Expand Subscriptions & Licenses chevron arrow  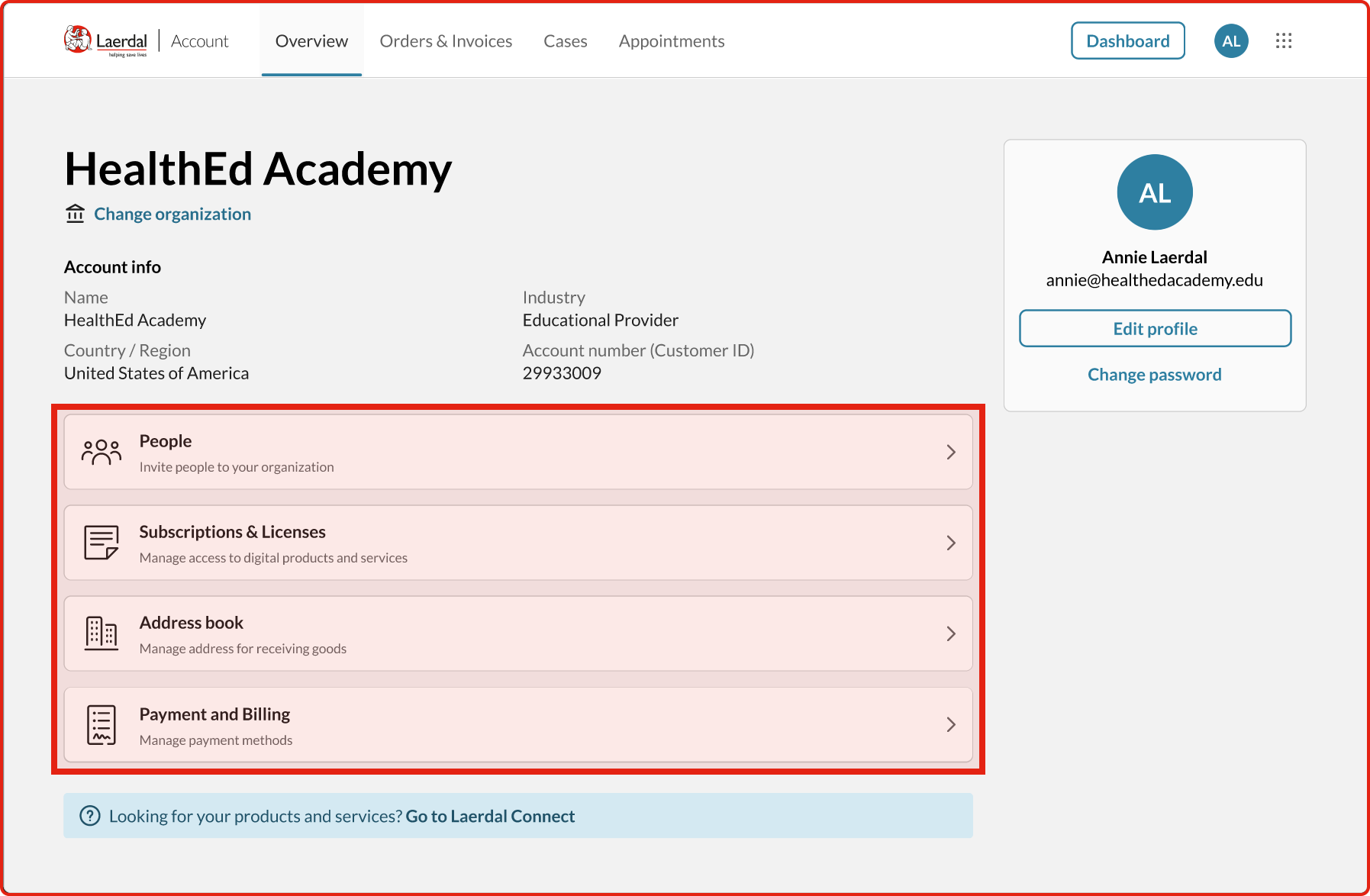951,543
